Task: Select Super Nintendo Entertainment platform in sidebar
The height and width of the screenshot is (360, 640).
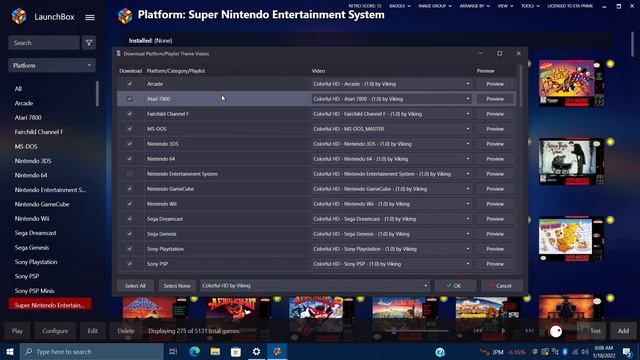Action: pyautogui.click(x=50, y=305)
